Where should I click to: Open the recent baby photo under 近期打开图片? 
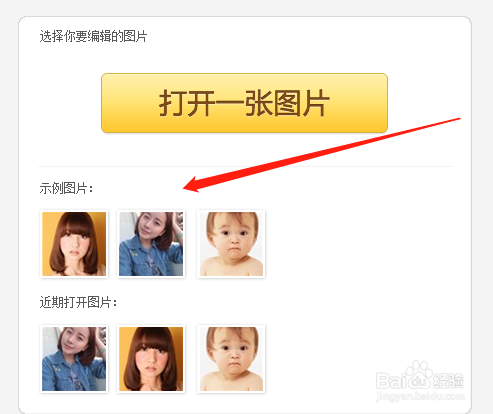(x=231, y=359)
